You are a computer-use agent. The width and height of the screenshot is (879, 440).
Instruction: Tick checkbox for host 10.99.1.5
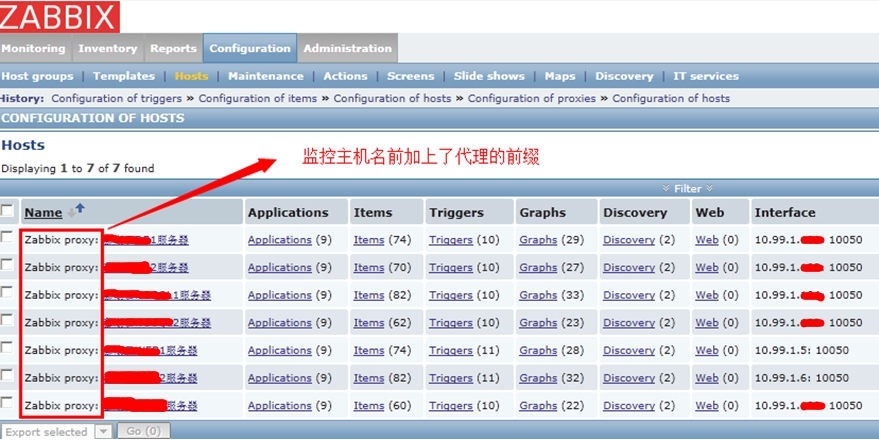click(7, 348)
